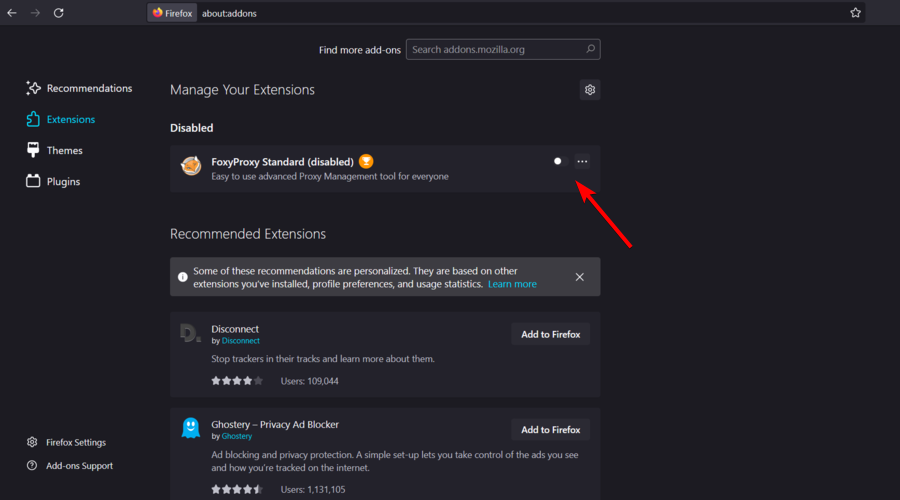Click Ghostery – Privacy Ad Blocker title

click(x=275, y=424)
